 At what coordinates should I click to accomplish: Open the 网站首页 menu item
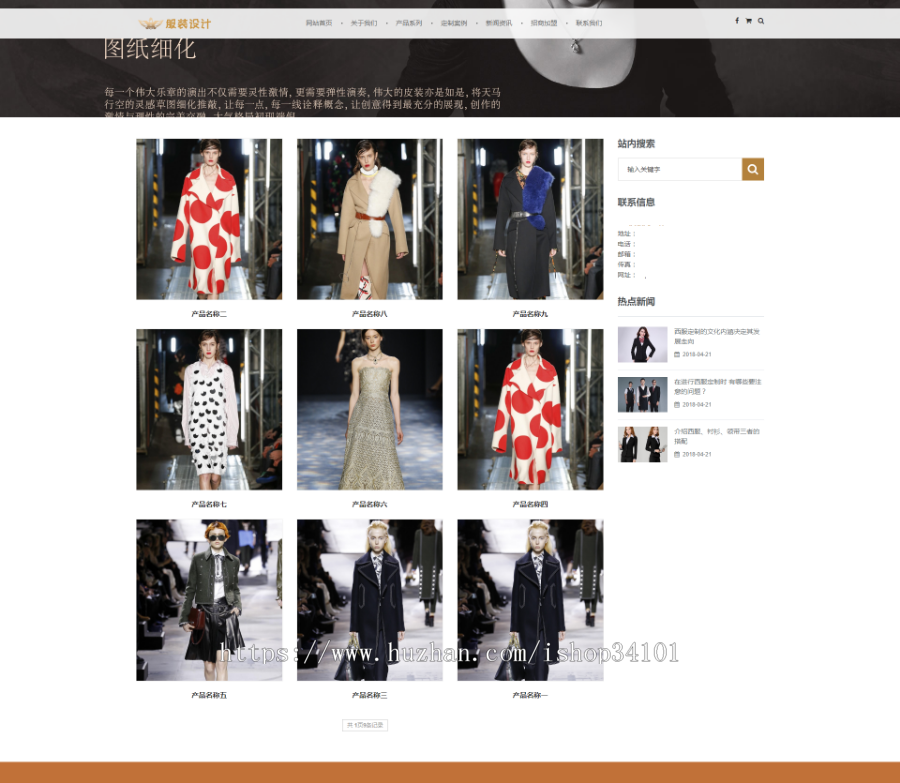[318, 21]
